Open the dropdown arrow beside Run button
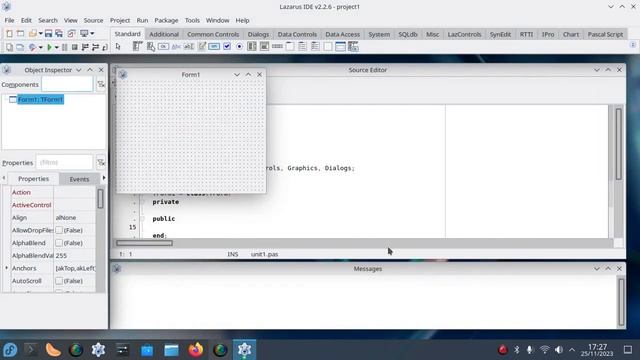640x360 pixels. [56, 47]
